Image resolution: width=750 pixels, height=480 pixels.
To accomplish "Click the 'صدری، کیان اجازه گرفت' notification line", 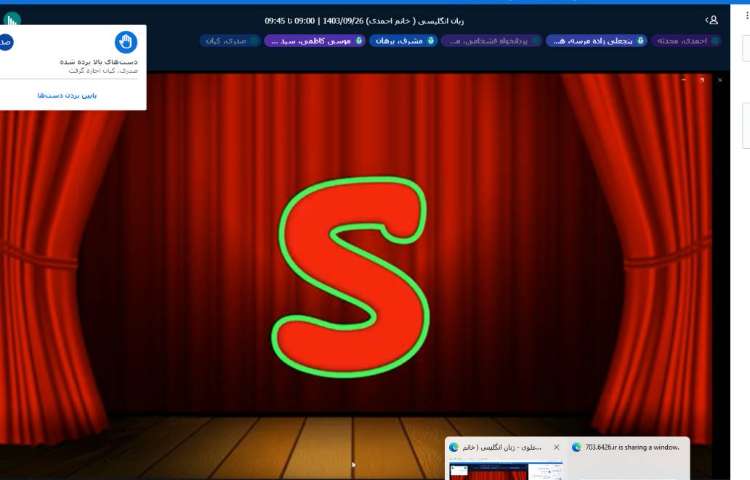I will click(x=103, y=71).
